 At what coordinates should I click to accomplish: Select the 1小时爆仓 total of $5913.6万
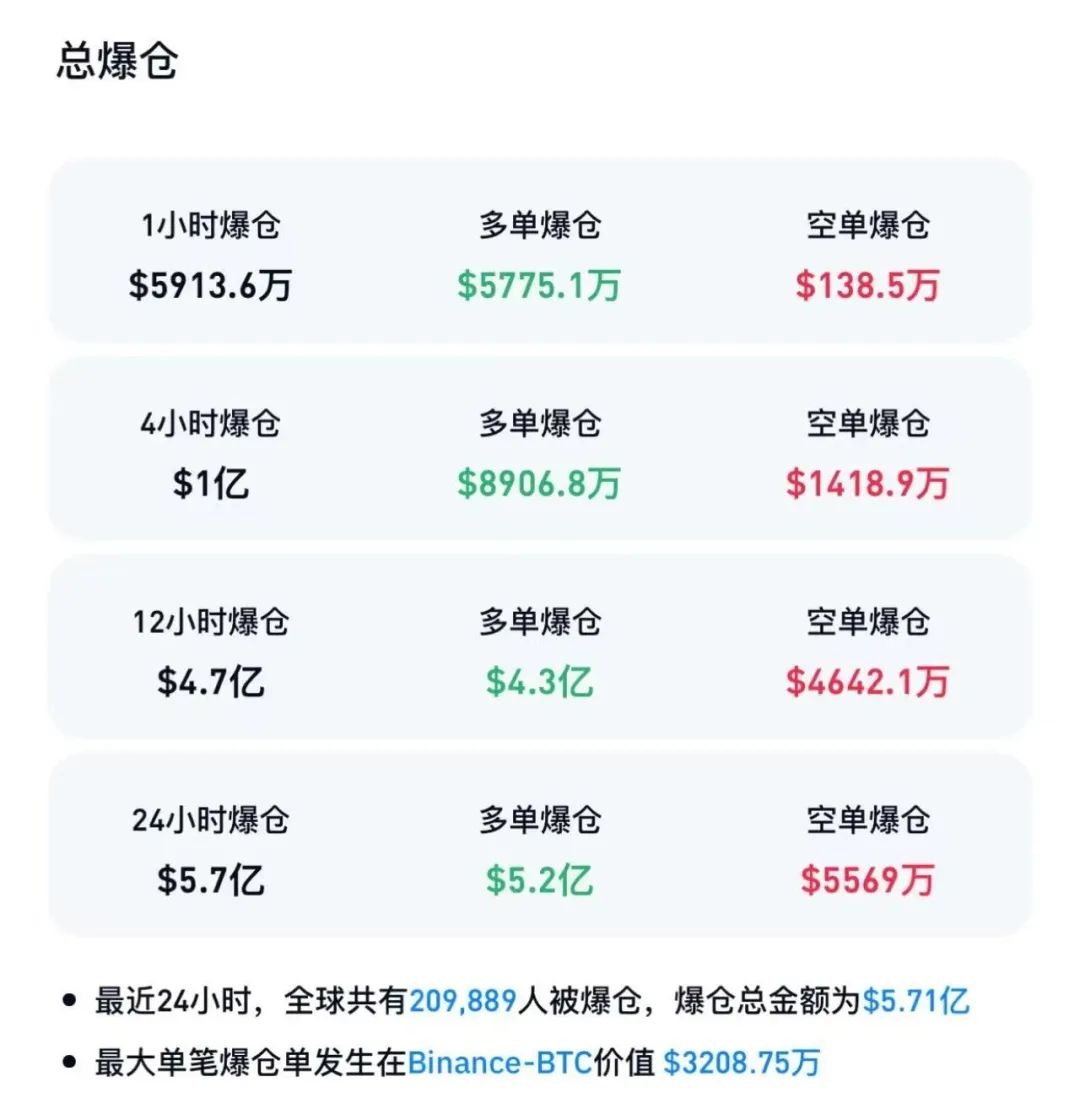[210, 286]
